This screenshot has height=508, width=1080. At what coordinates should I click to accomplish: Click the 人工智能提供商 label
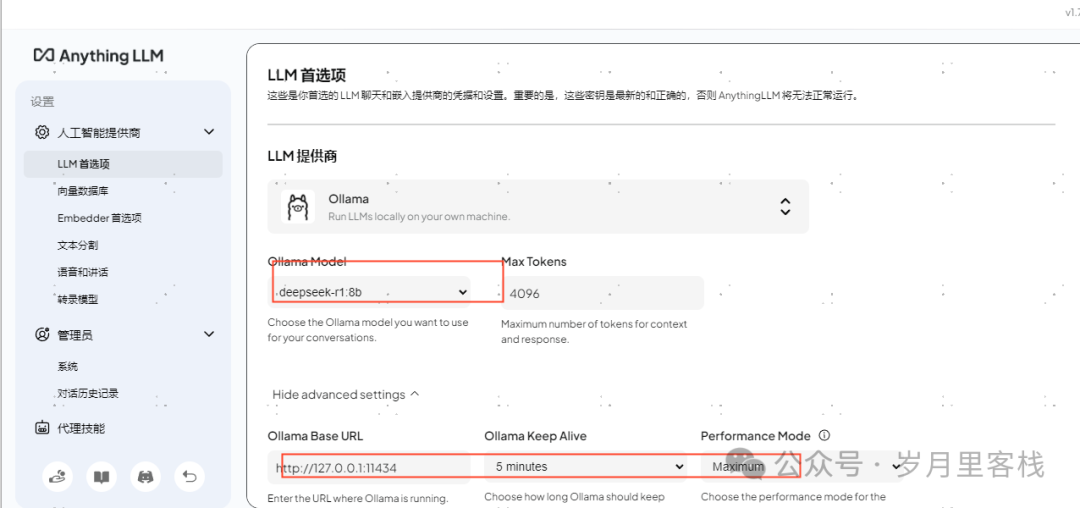[x=98, y=133]
